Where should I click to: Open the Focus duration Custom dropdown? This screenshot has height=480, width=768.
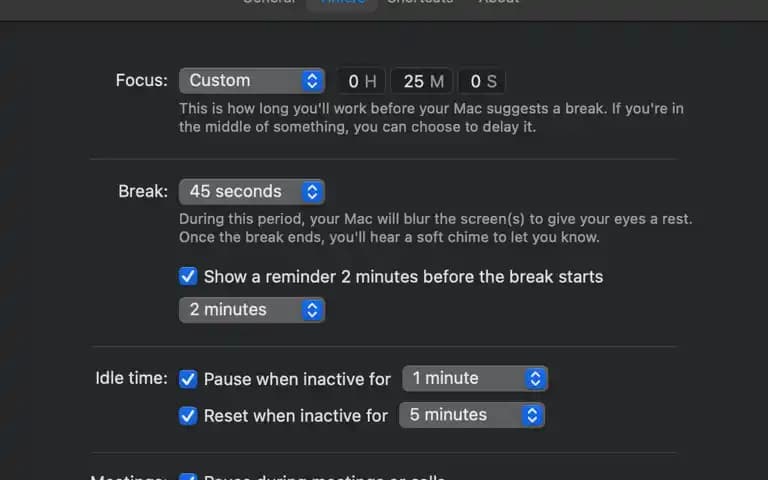coord(252,81)
